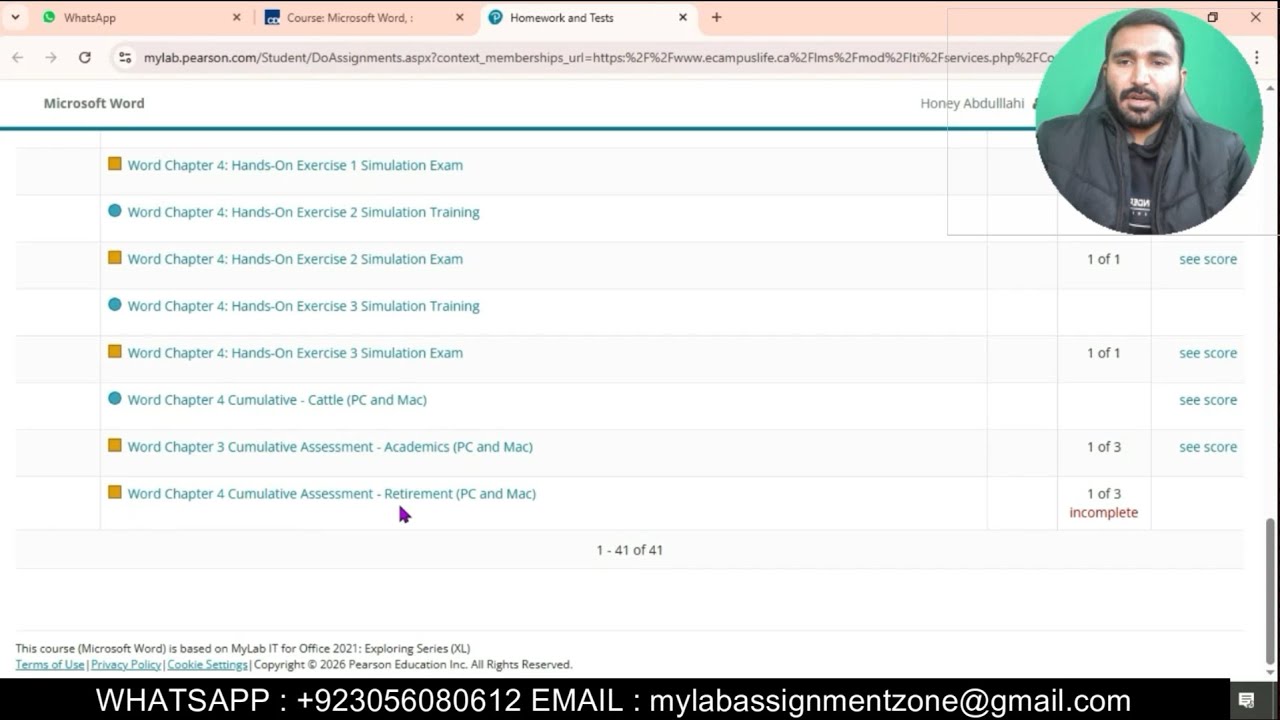Click '1 of 1' attempts for Exercise 2 Exam

[1104, 259]
